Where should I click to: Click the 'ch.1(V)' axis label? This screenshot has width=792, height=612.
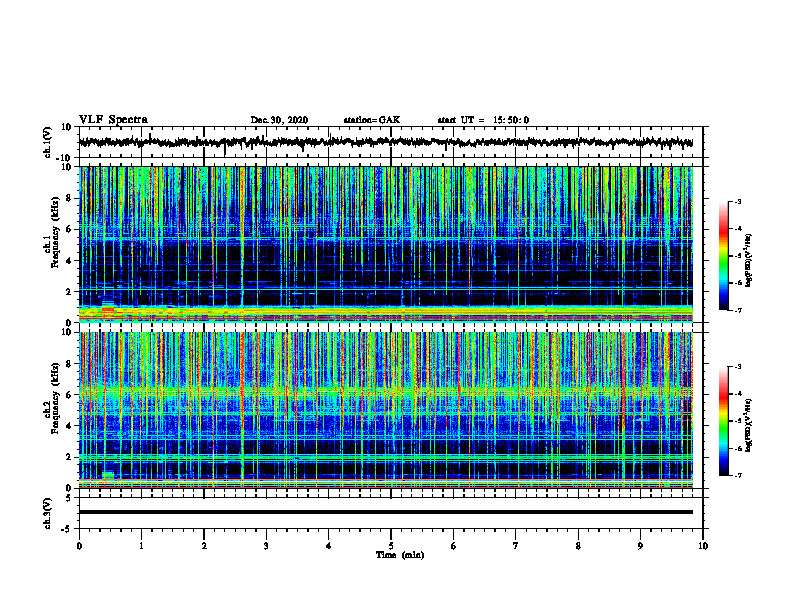click(48, 142)
